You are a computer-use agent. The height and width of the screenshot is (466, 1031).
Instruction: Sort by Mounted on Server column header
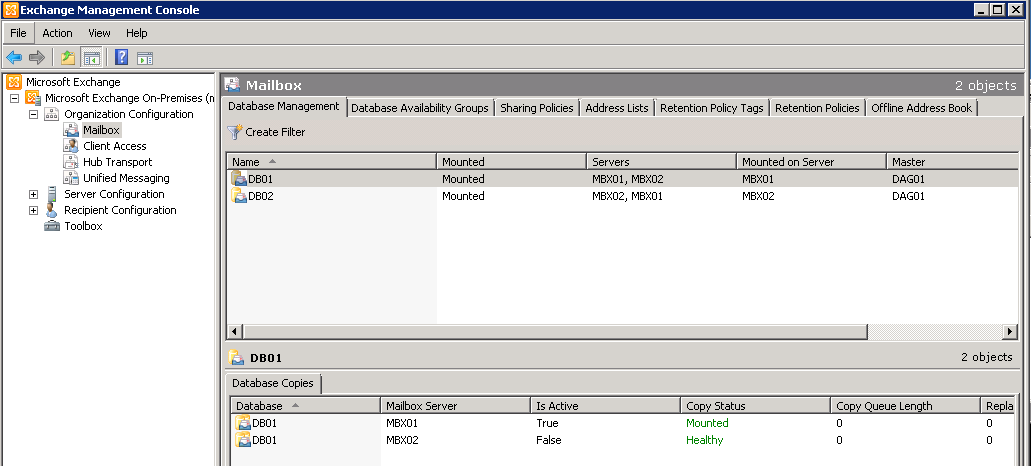788,161
